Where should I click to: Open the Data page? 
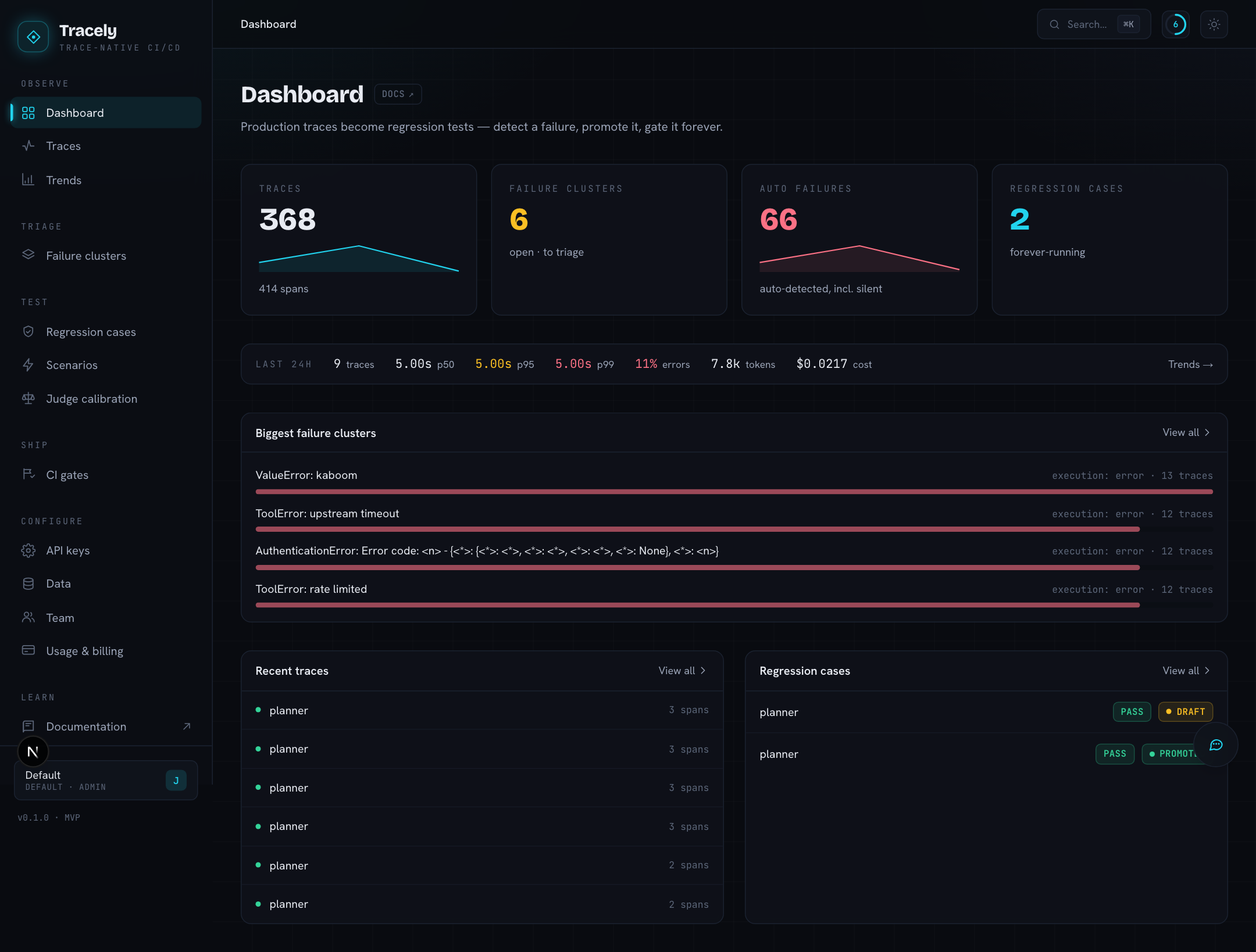tap(106, 584)
